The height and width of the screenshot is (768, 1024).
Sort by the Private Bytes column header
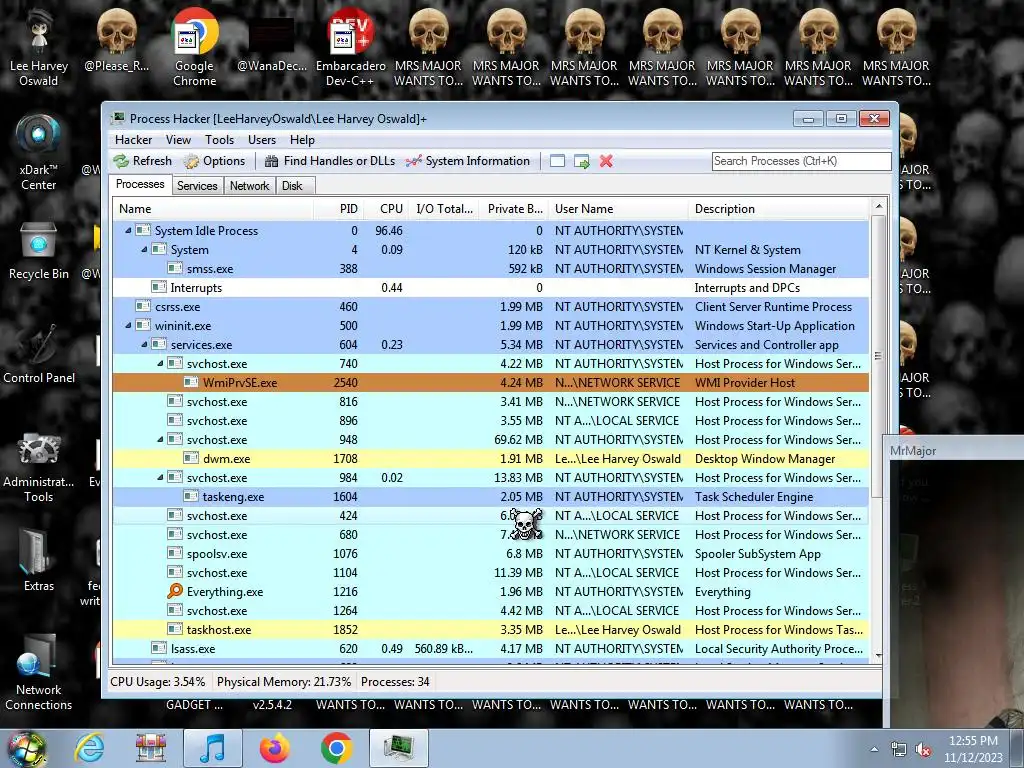[513, 209]
